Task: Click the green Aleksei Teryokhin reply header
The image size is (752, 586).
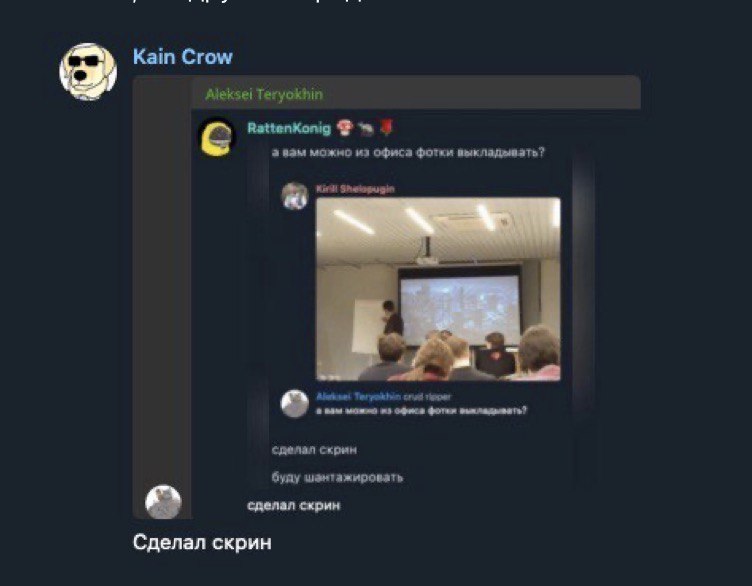Action: pyautogui.click(x=264, y=94)
